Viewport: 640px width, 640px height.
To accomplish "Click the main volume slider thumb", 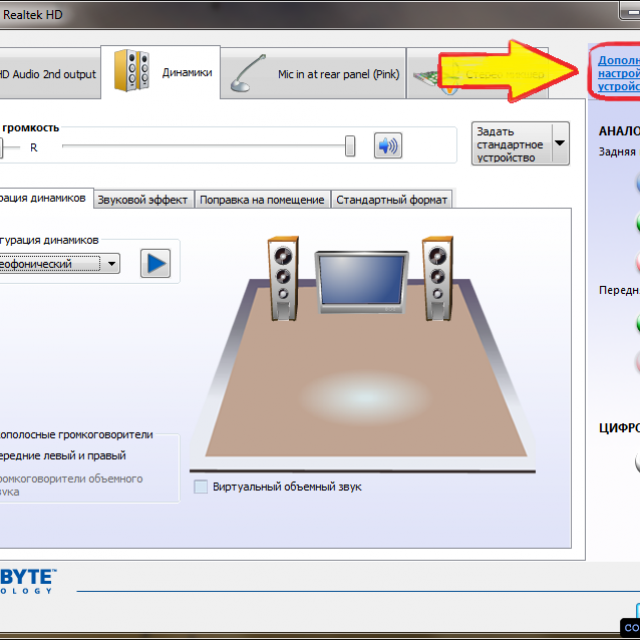I will tap(350, 146).
